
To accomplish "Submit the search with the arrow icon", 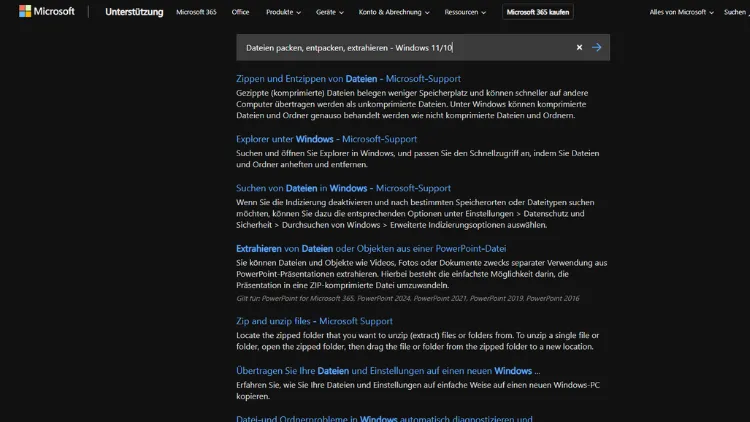I will tap(596, 47).
